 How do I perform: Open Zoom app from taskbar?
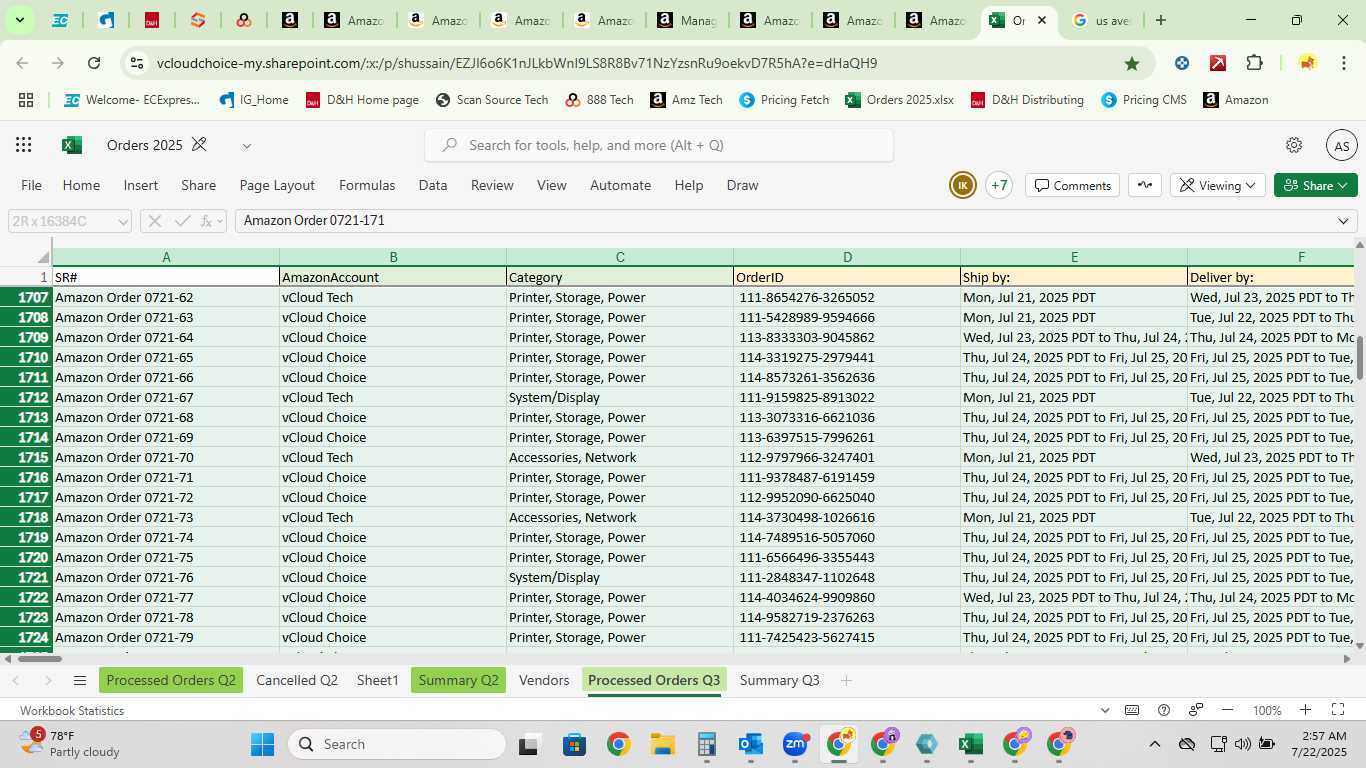(795, 744)
